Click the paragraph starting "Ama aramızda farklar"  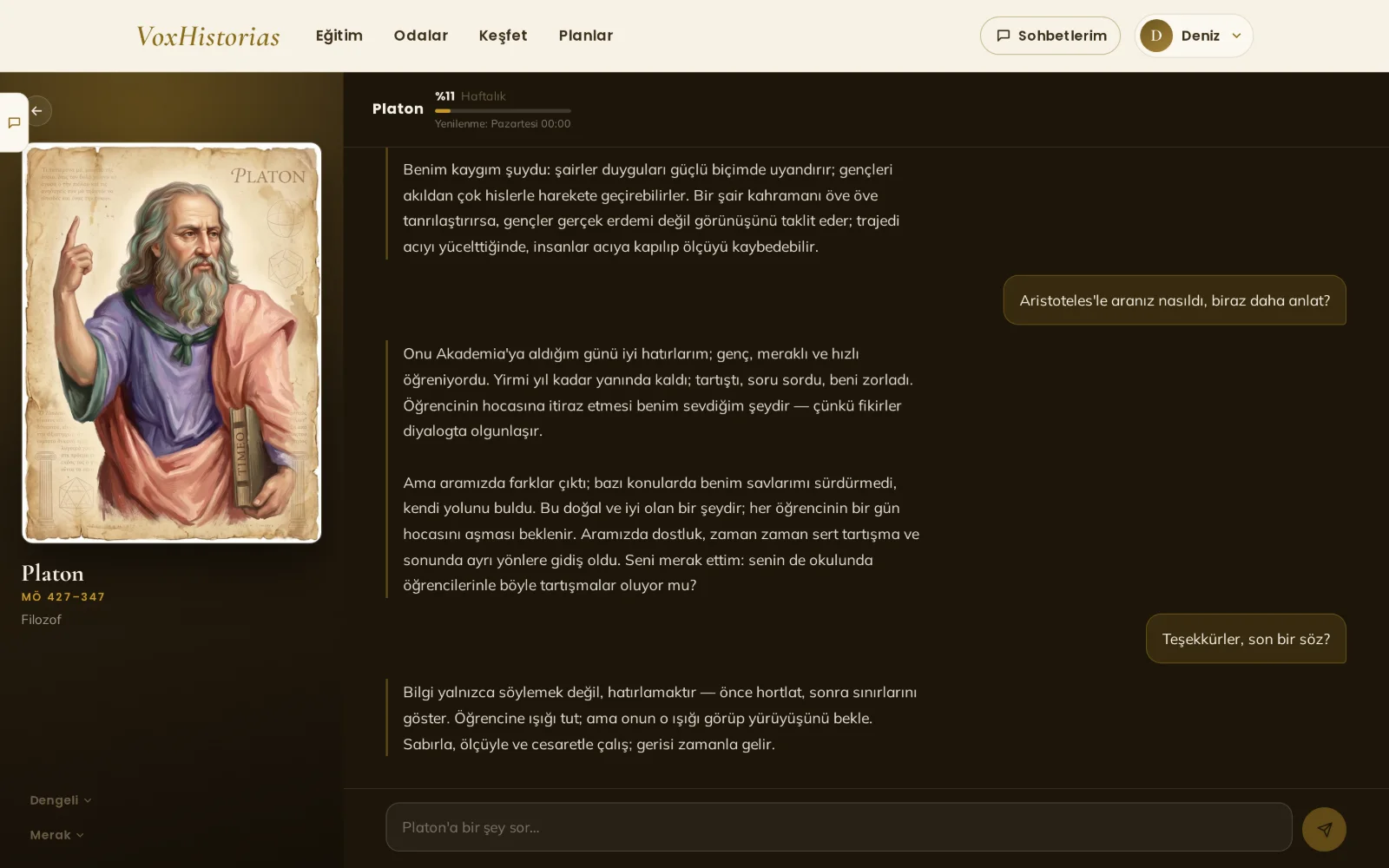click(x=661, y=534)
